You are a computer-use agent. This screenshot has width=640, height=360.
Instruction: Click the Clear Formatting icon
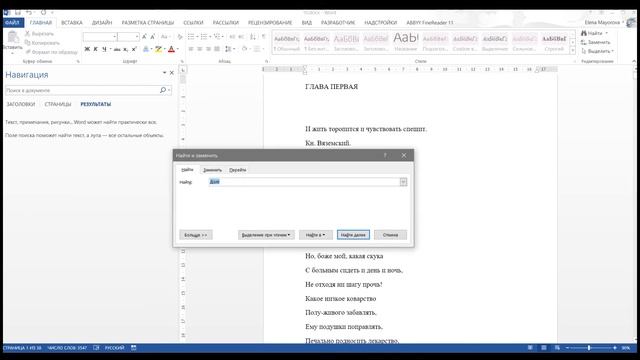(x=180, y=37)
